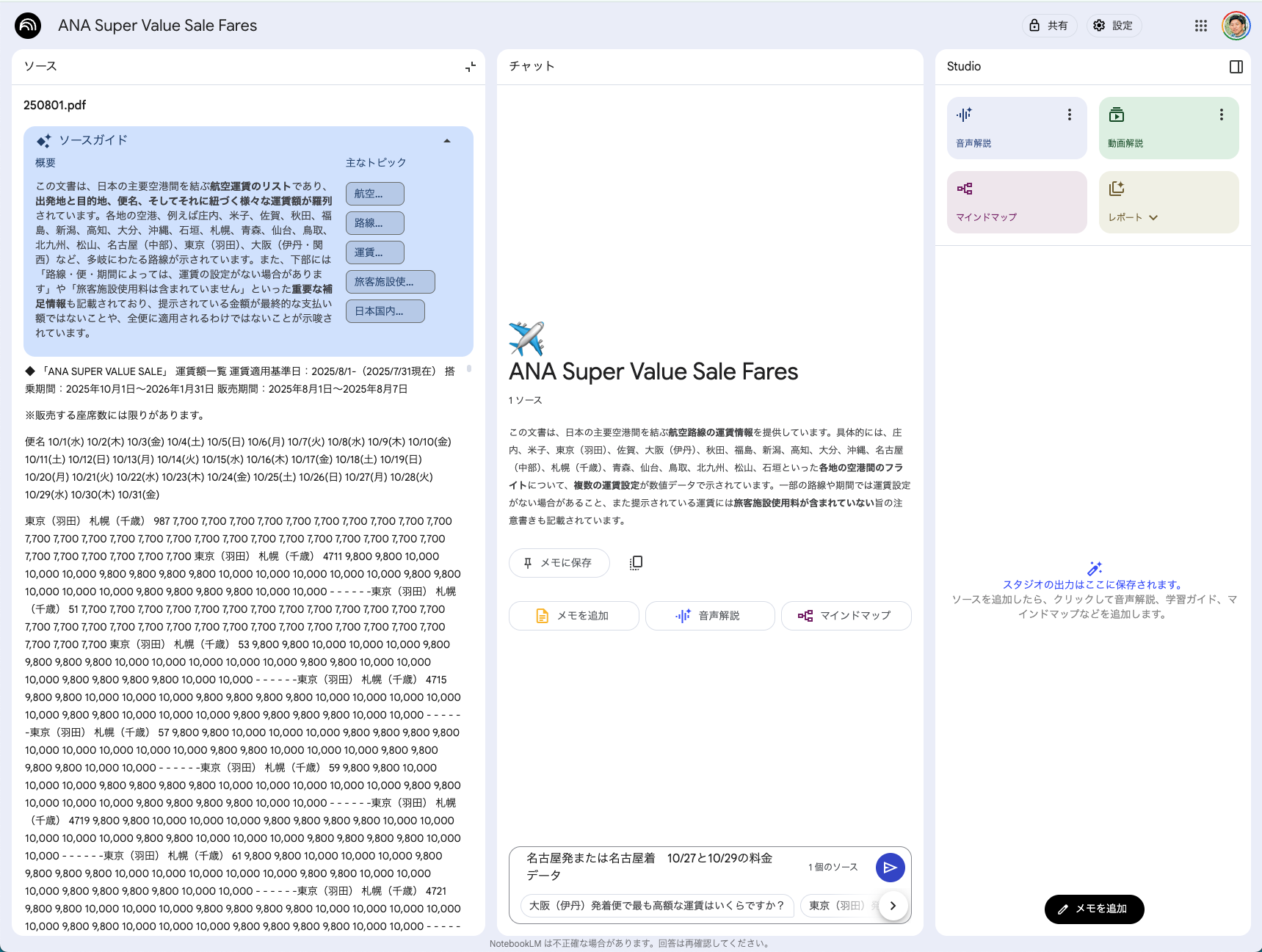1262x952 pixels.
Task: Click the 1 ソース label
Action: 525,400
